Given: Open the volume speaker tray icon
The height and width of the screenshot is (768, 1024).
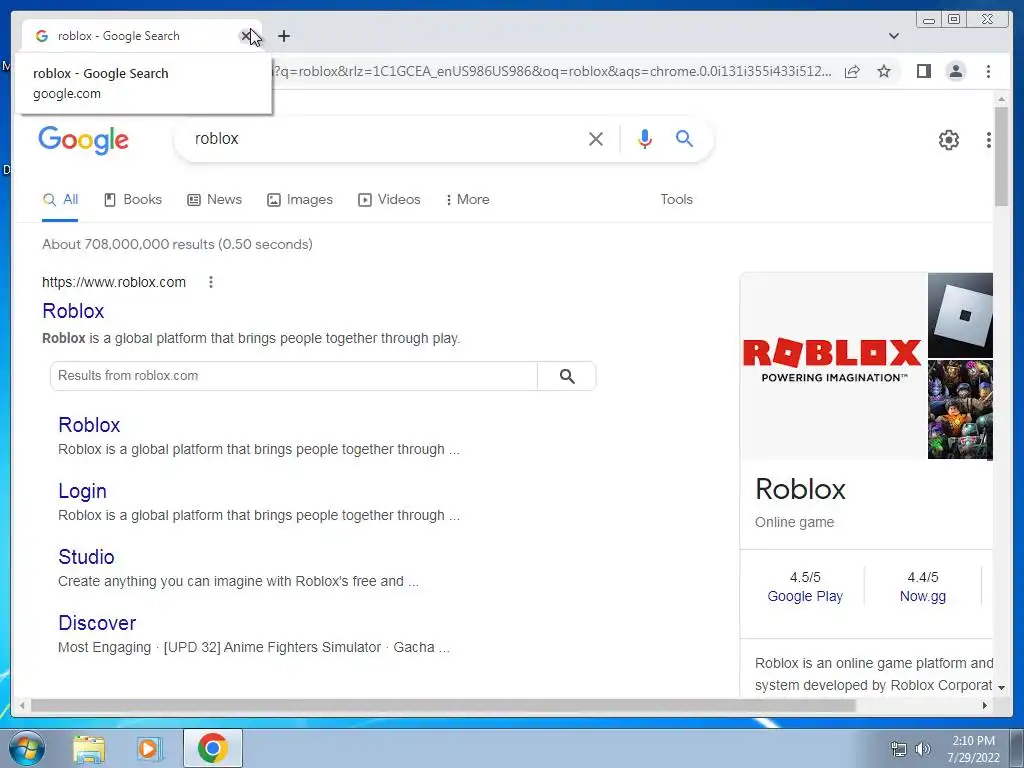Looking at the screenshot, I should 922,749.
